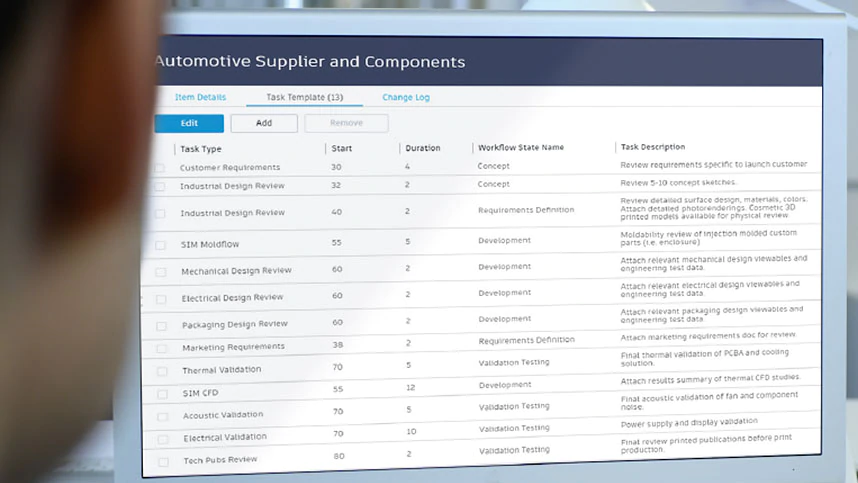Toggle the Electrical Design Review checkbox
Screen dimensions: 858x483
click(160, 299)
